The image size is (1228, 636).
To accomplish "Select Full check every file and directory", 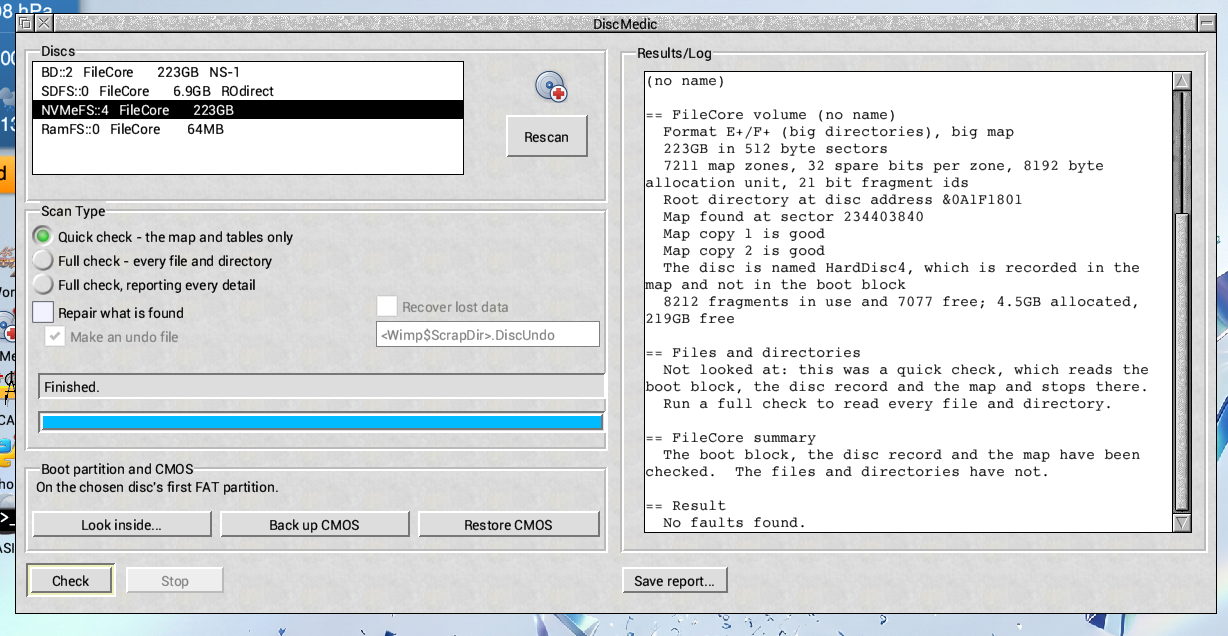I will click(43, 260).
